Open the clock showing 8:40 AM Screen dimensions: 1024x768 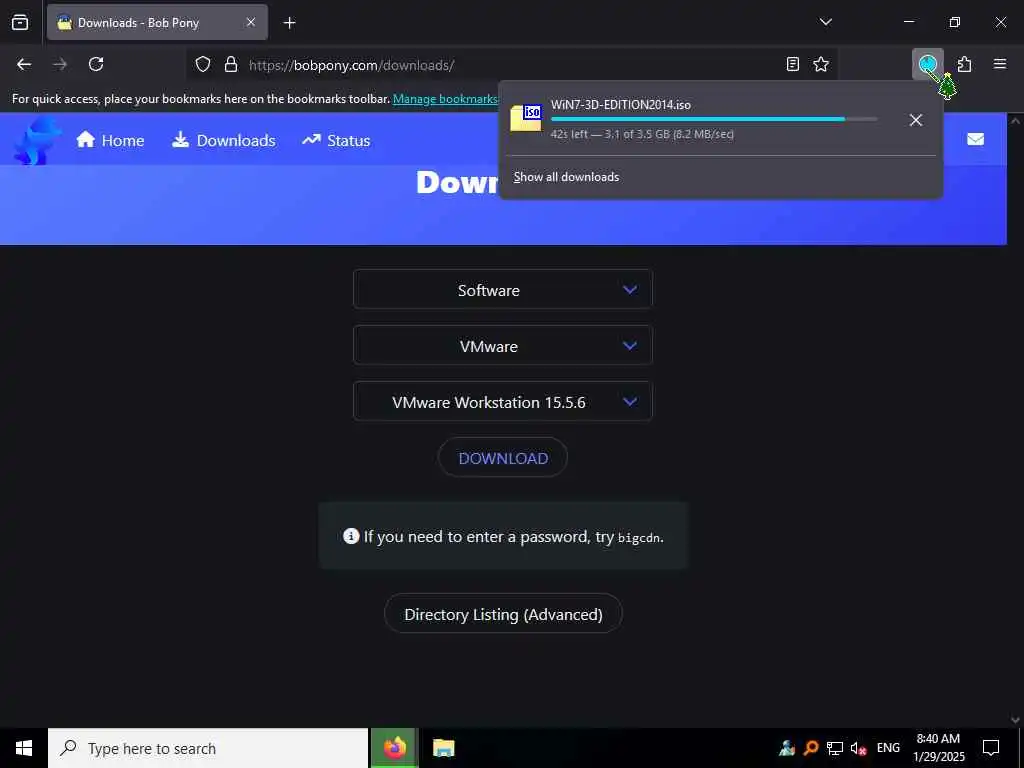coord(938,748)
